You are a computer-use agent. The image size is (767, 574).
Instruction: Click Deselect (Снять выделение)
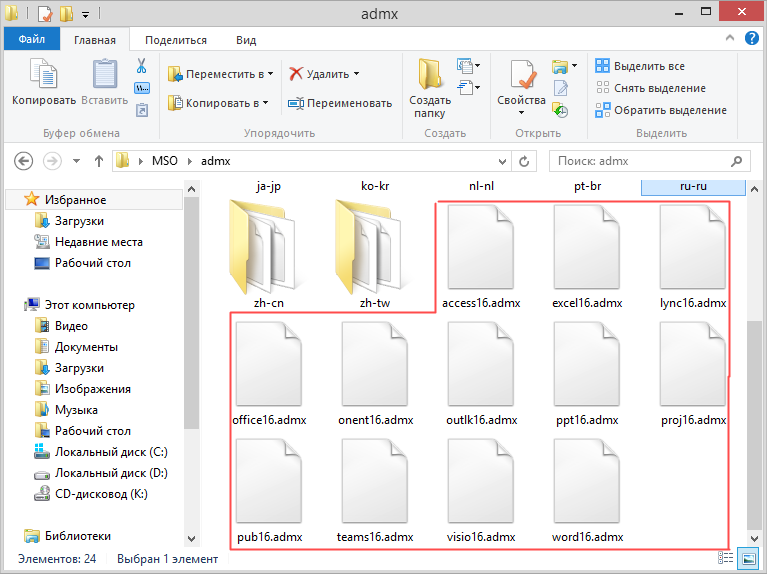tap(651, 88)
